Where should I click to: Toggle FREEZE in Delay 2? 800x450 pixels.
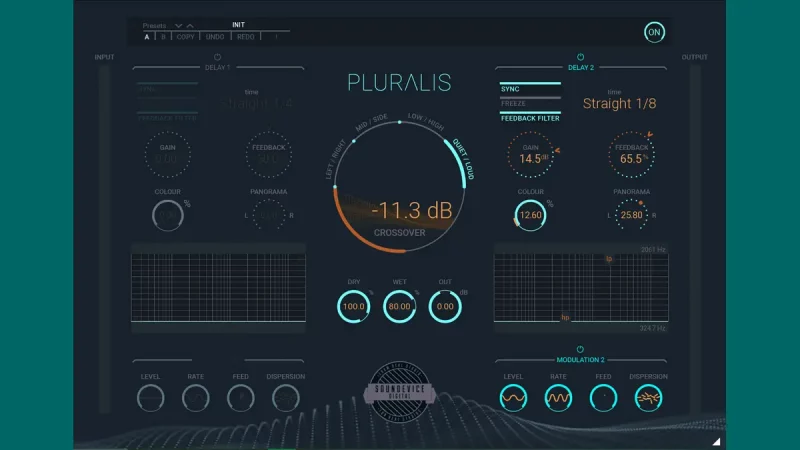click(530, 103)
